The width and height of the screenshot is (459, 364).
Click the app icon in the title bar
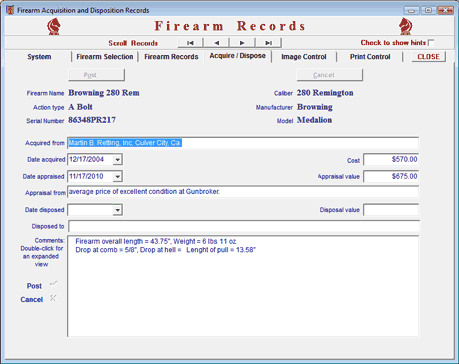click(x=10, y=10)
